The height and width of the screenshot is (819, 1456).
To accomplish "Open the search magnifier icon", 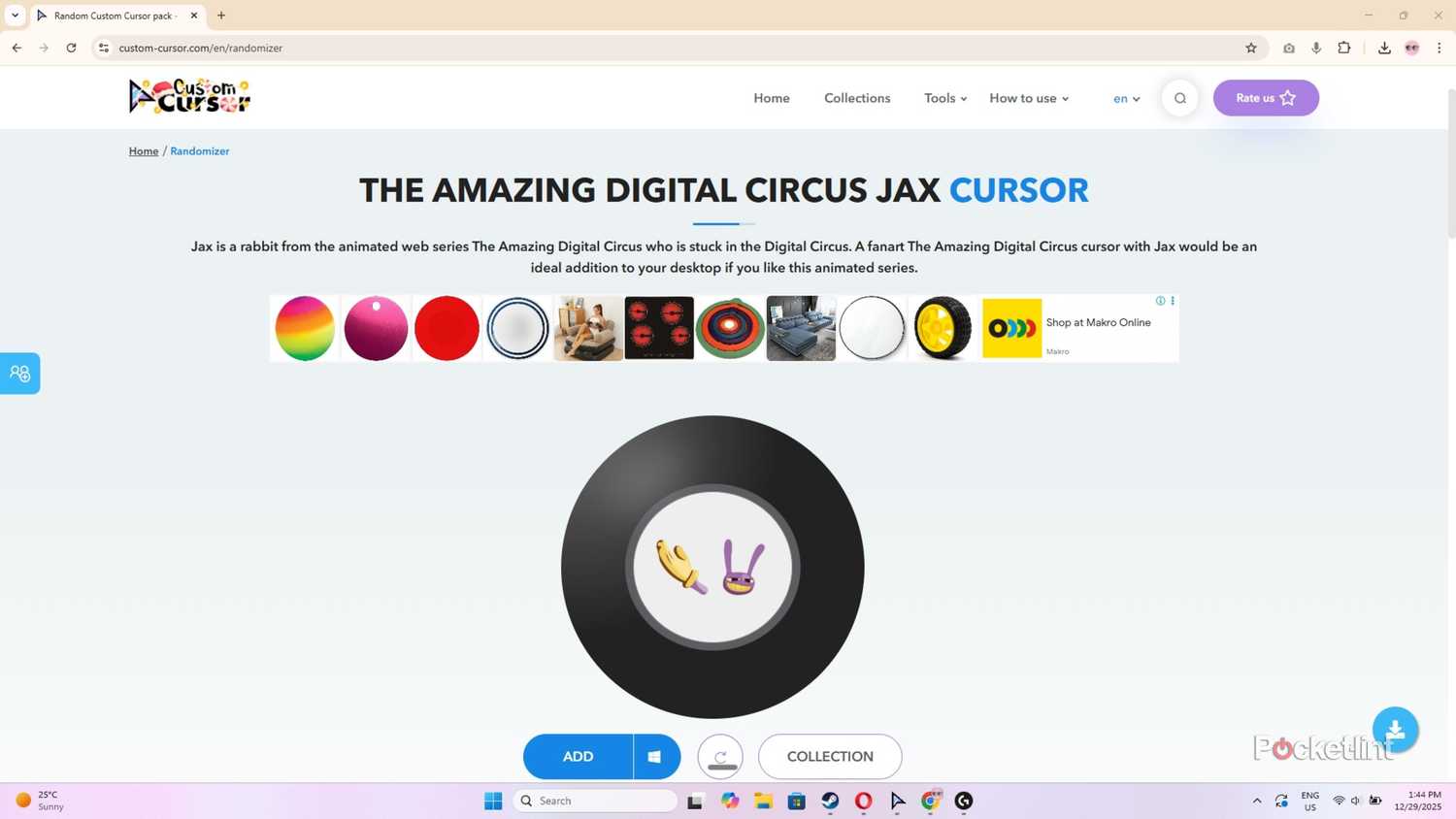I will (1178, 97).
